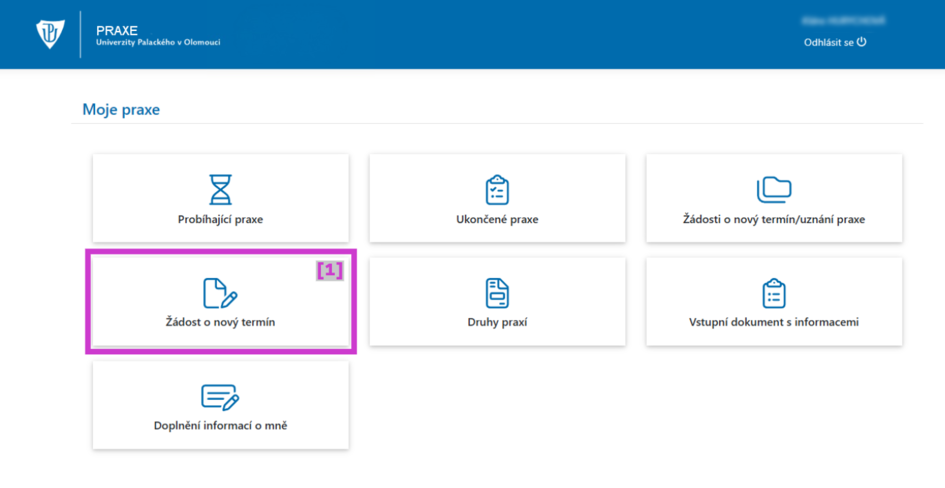Click the checklist clipboard icon for Ukončené praxe
945x488 pixels.
coord(497,189)
